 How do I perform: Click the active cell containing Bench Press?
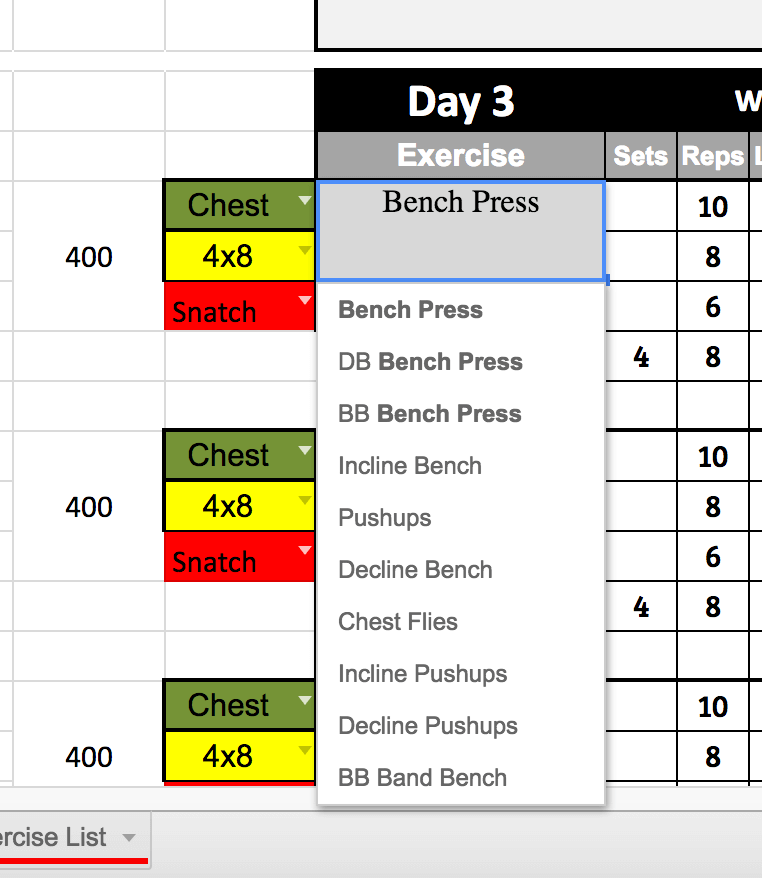[x=460, y=230]
